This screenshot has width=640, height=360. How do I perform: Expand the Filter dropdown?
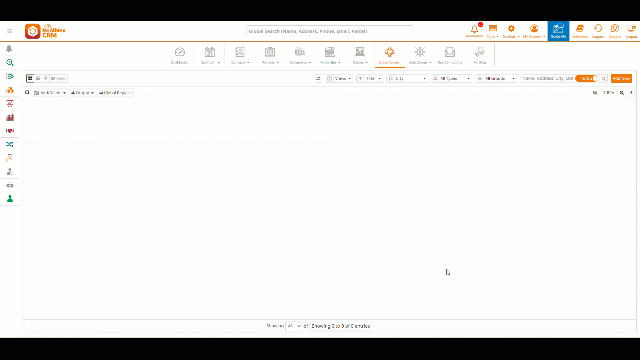click(x=369, y=78)
